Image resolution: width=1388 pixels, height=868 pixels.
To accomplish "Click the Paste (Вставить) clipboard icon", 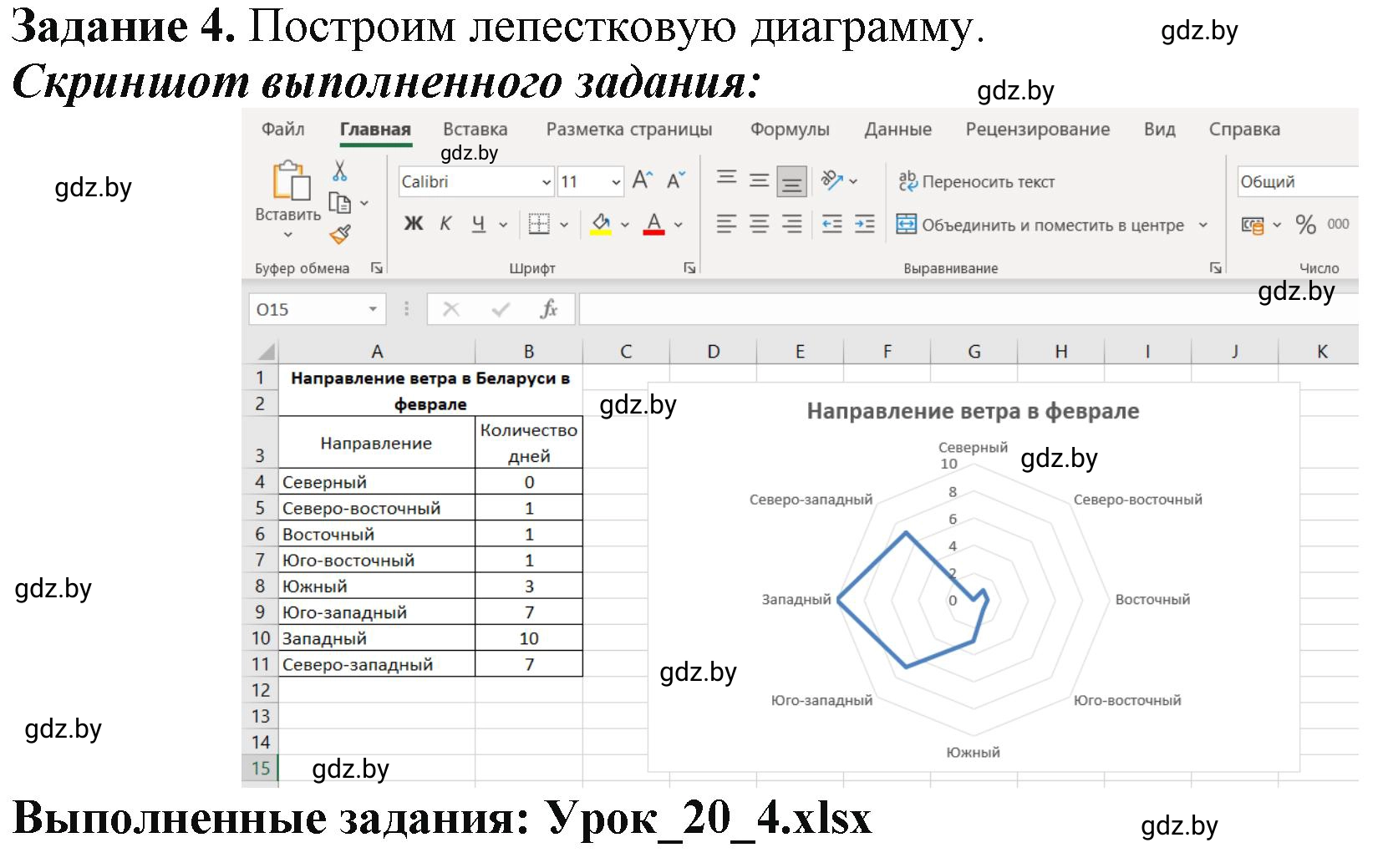I will [x=290, y=180].
